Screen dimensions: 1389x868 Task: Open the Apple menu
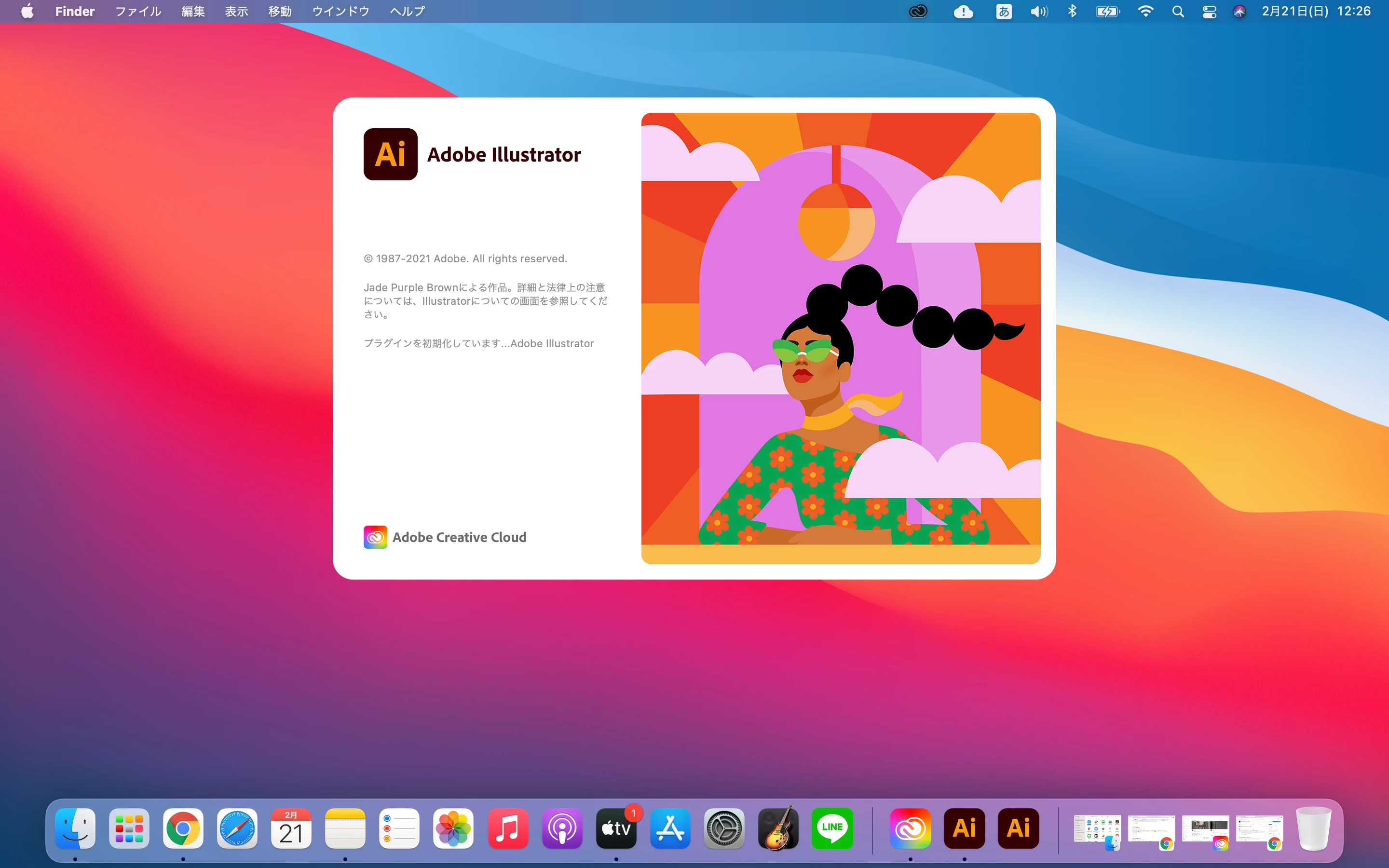[27, 12]
